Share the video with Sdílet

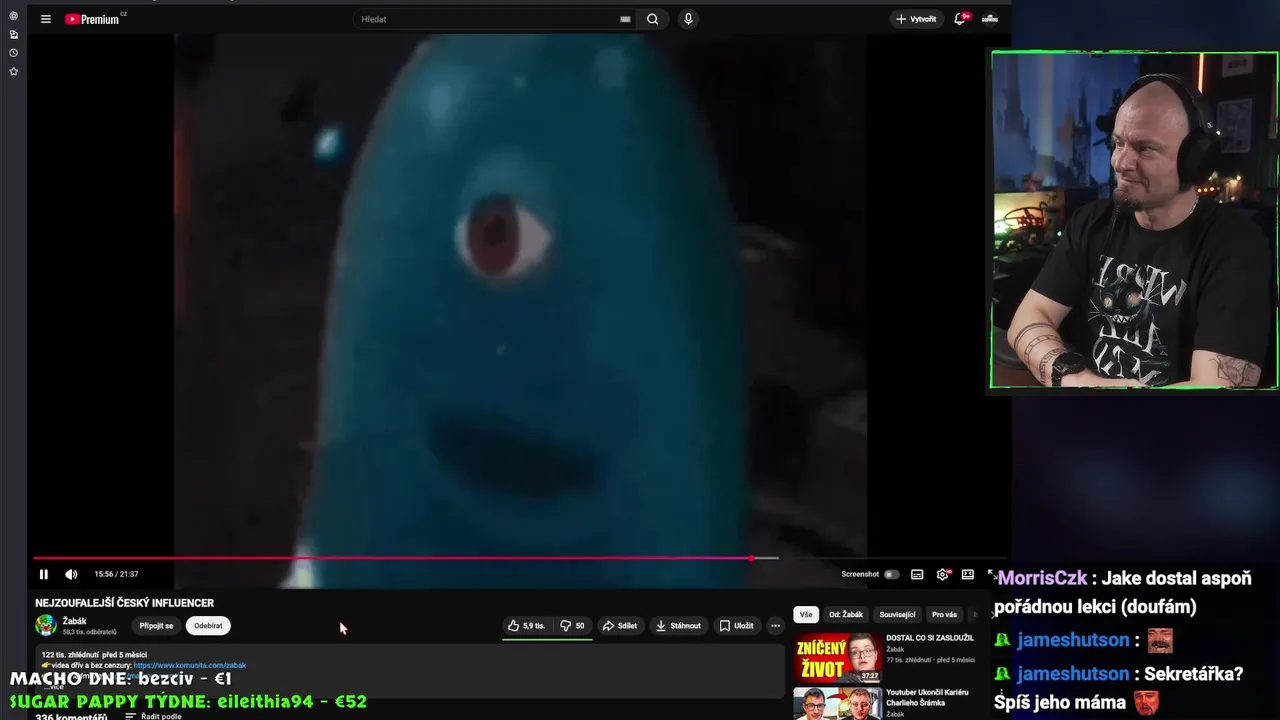(x=620, y=626)
